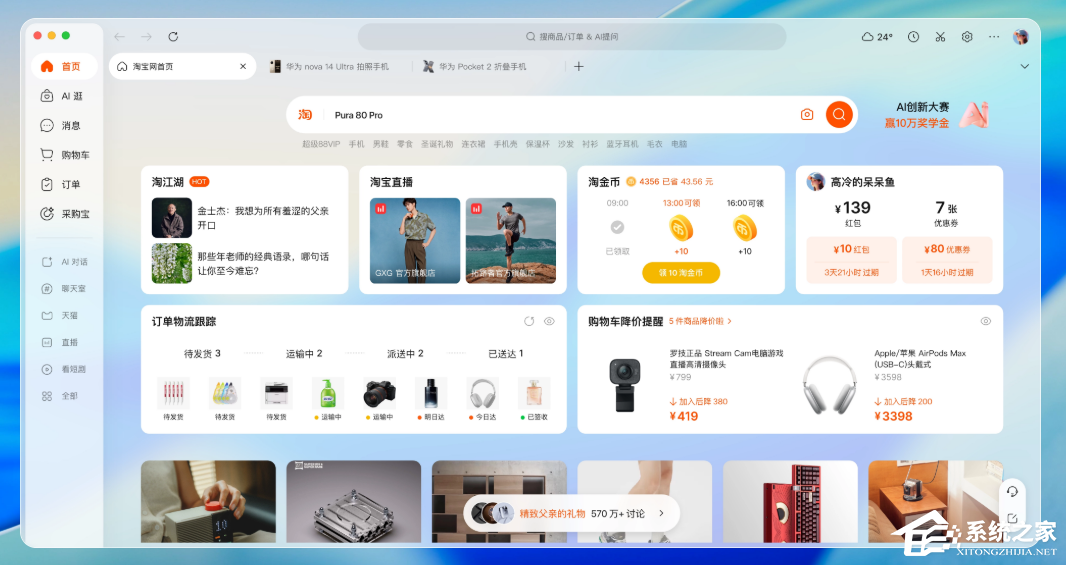Image resolution: width=1066 pixels, height=565 pixels.
Task: Open the history clock icon
Action: point(913,37)
